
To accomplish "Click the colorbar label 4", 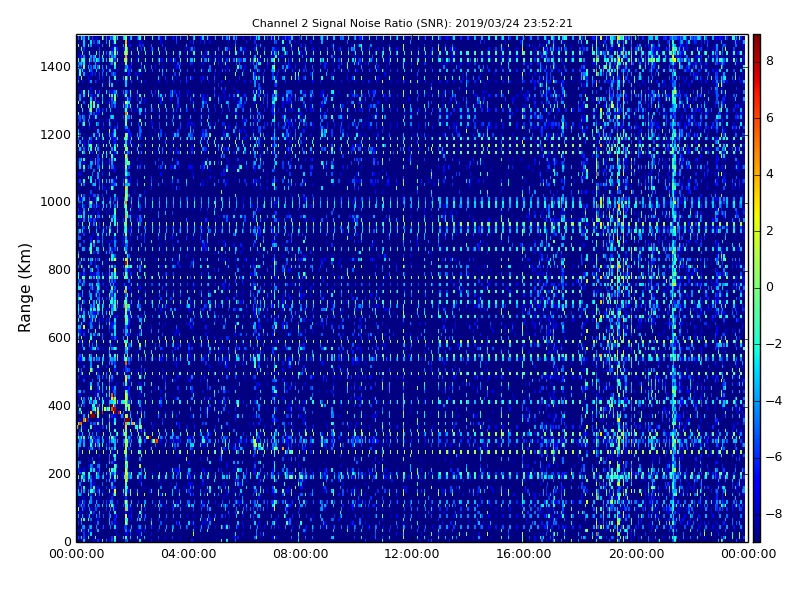I will [x=770, y=174].
